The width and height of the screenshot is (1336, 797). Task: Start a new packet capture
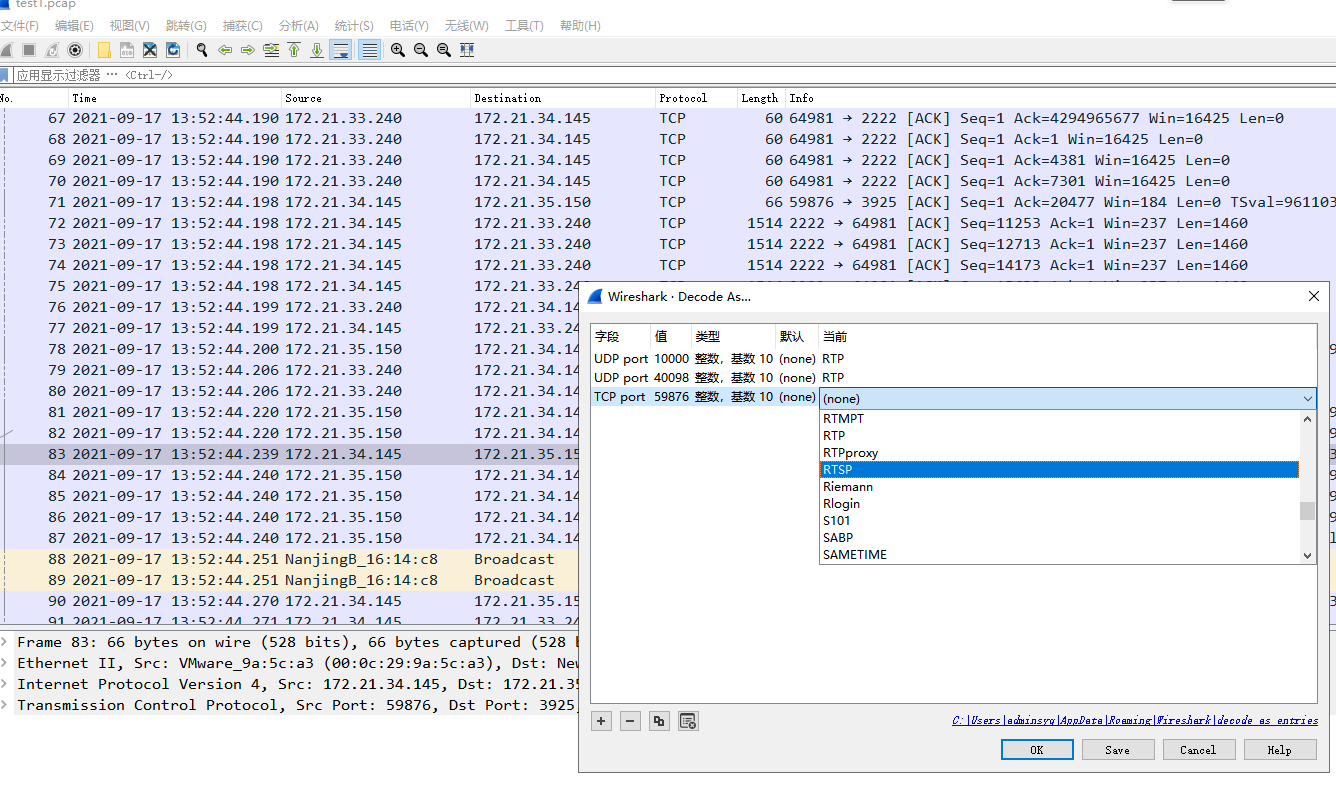(x=9, y=50)
